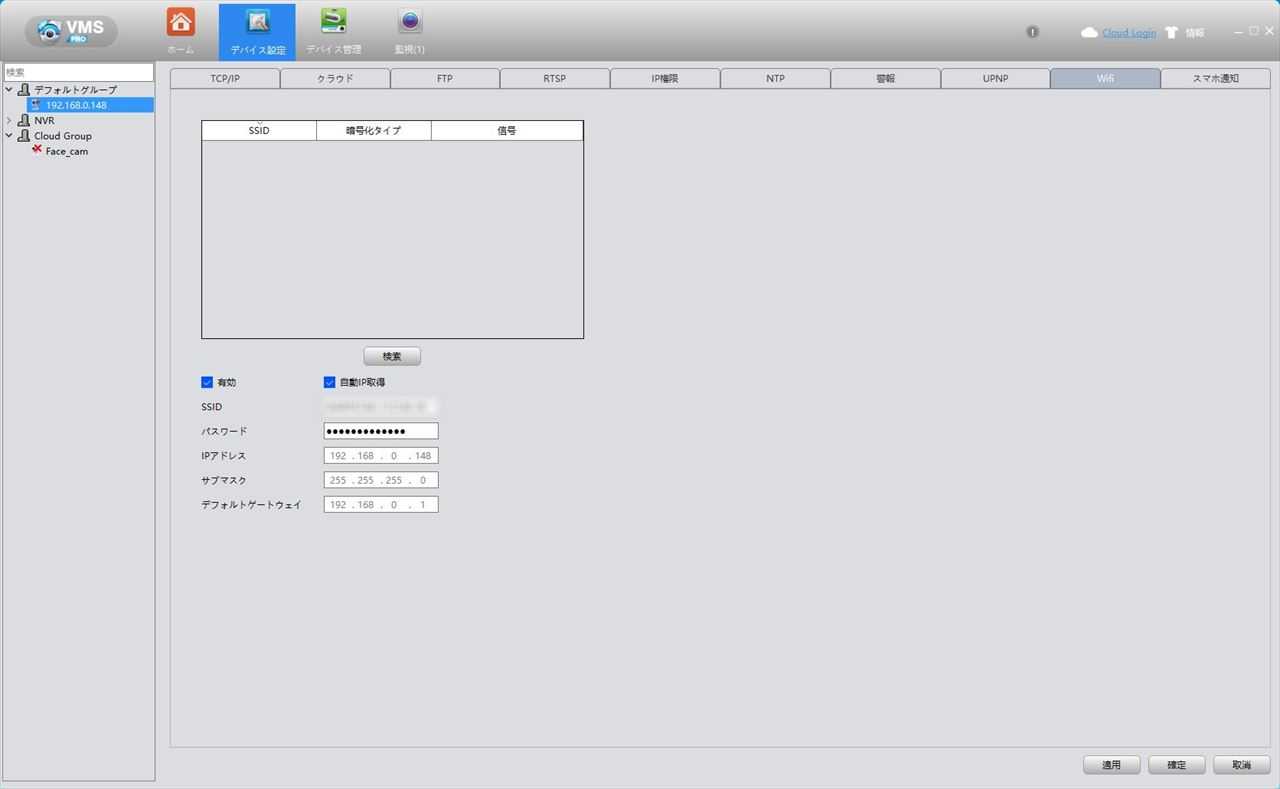Switch to the IP権限 tab
The height and width of the screenshot is (789, 1280).
tap(665, 78)
